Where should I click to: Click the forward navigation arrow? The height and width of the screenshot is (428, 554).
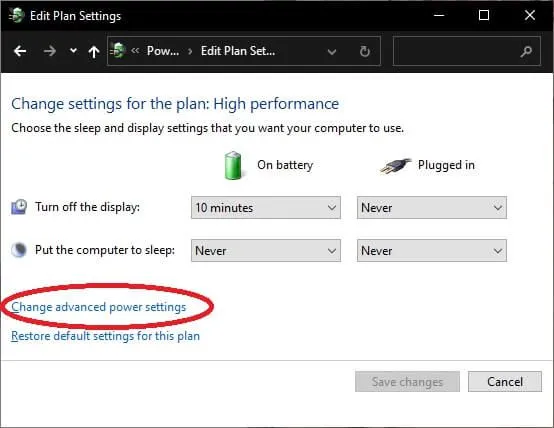click(50, 52)
